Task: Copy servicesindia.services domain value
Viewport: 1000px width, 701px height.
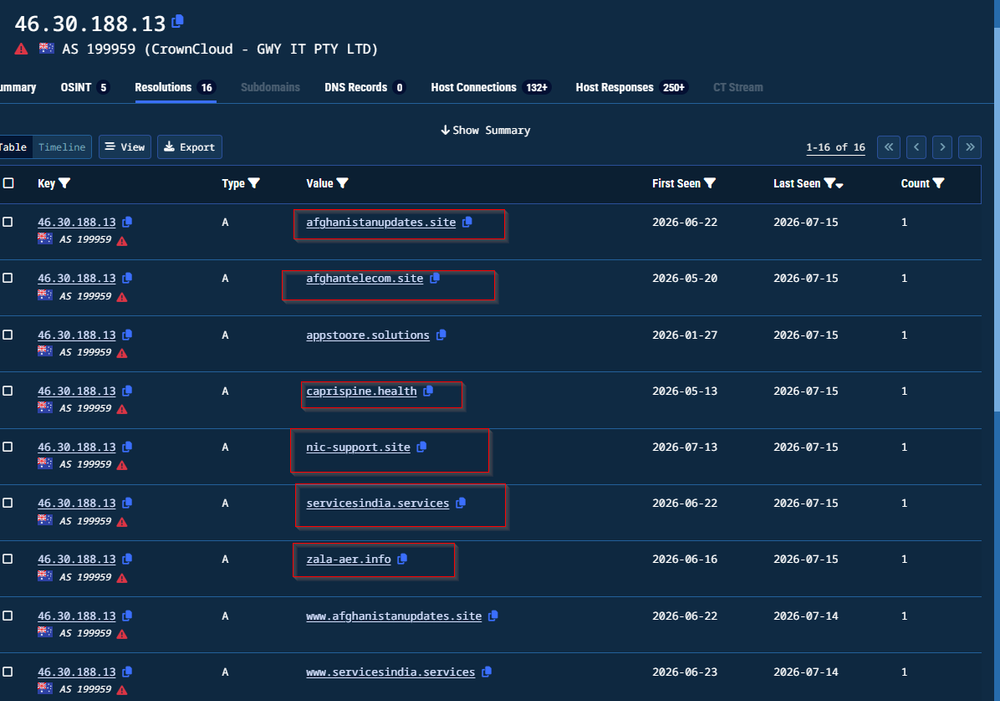Action: click(x=460, y=503)
